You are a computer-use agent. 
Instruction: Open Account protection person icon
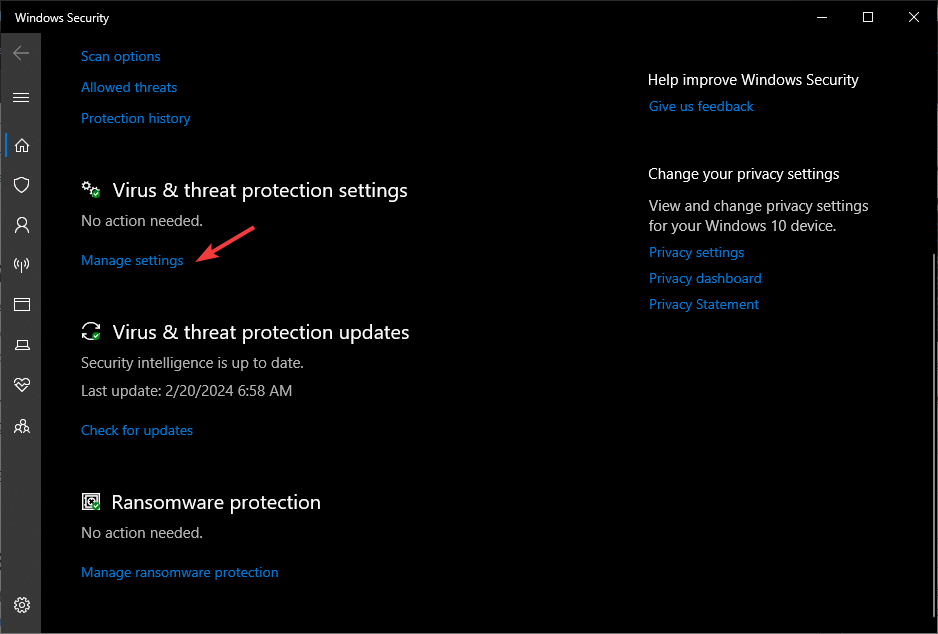(x=21, y=225)
